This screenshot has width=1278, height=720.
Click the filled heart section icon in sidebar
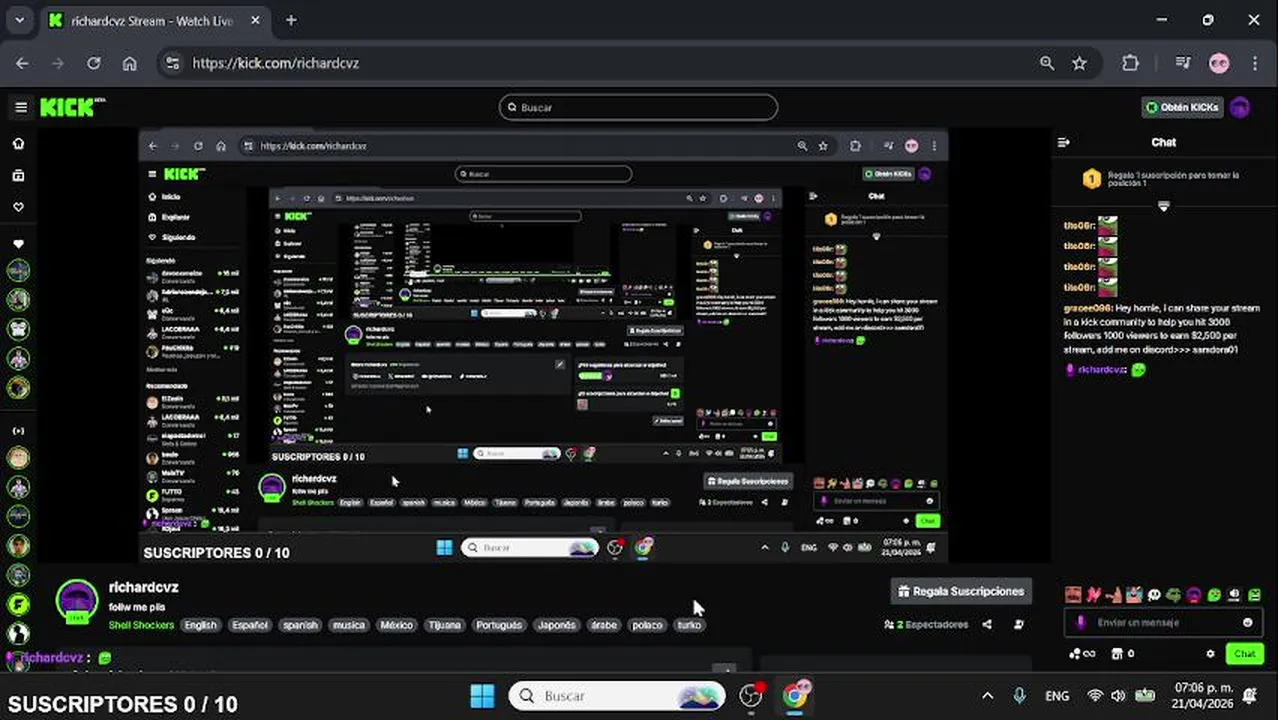coord(18,243)
